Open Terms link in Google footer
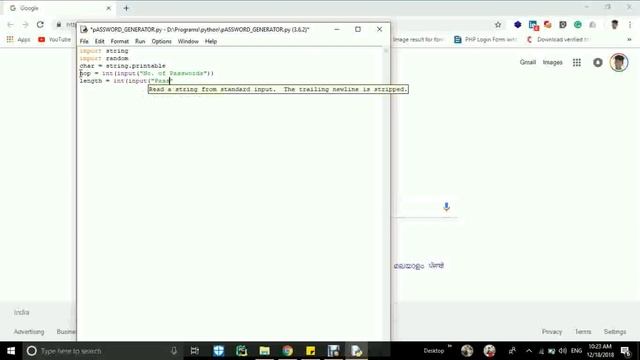This screenshot has height=360, width=640. [583, 332]
